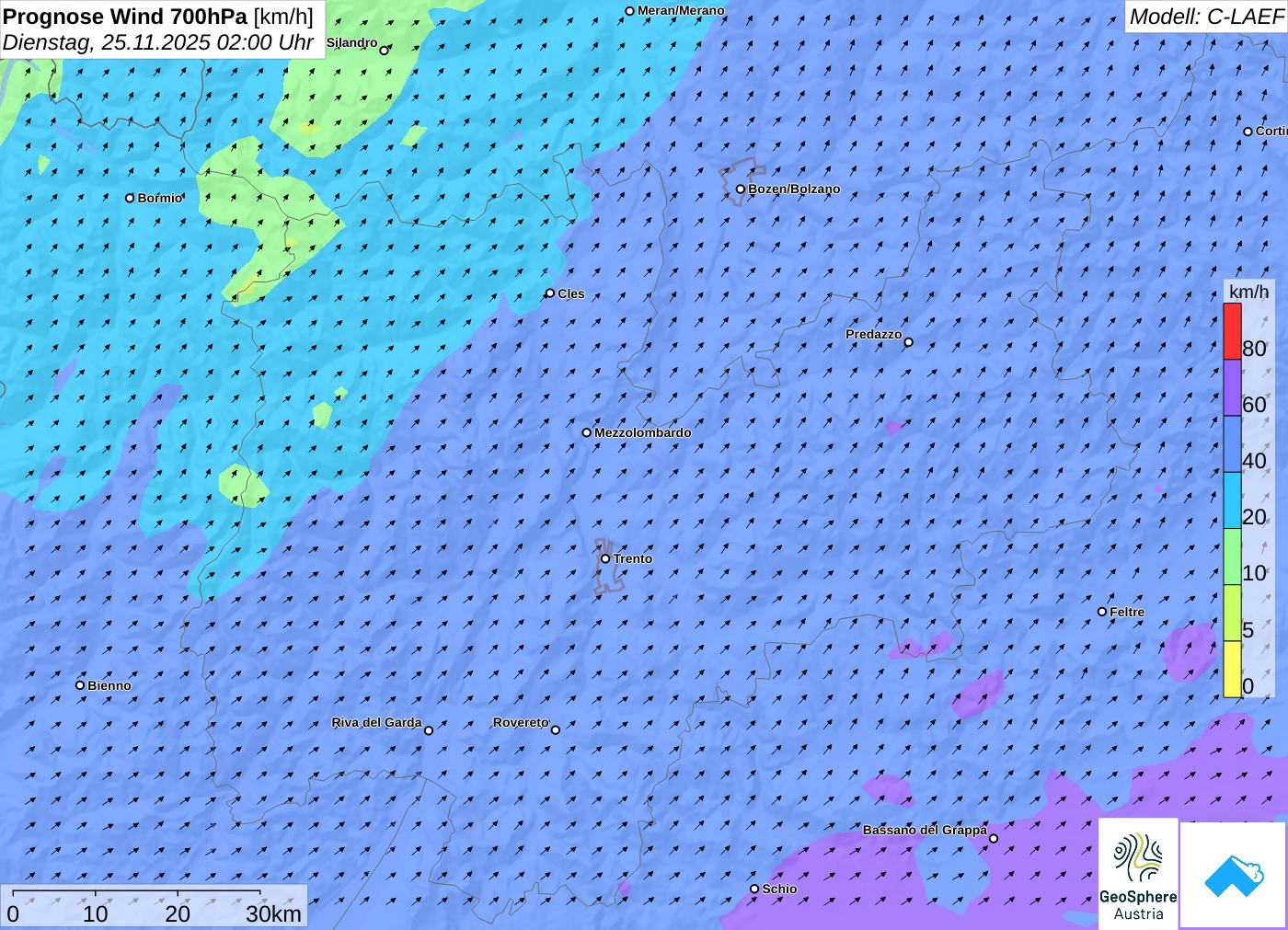Click the Meran/Merano marker circle

[630, 11]
